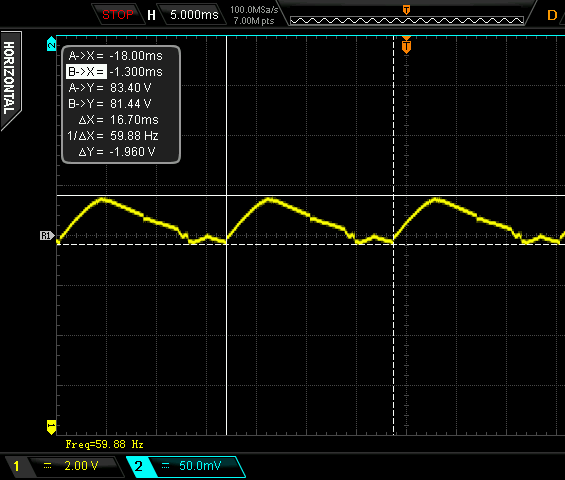
Task: Click the dashed horizontal cursor B line
Action: (311, 245)
